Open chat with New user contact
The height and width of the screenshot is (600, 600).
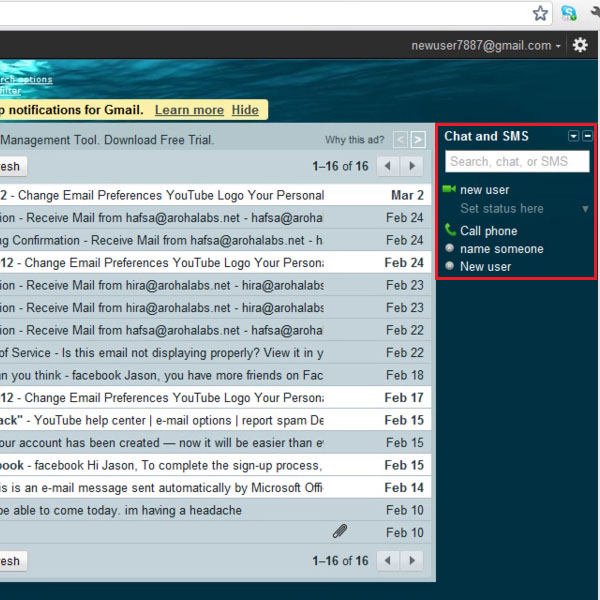click(x=486, y=267)
